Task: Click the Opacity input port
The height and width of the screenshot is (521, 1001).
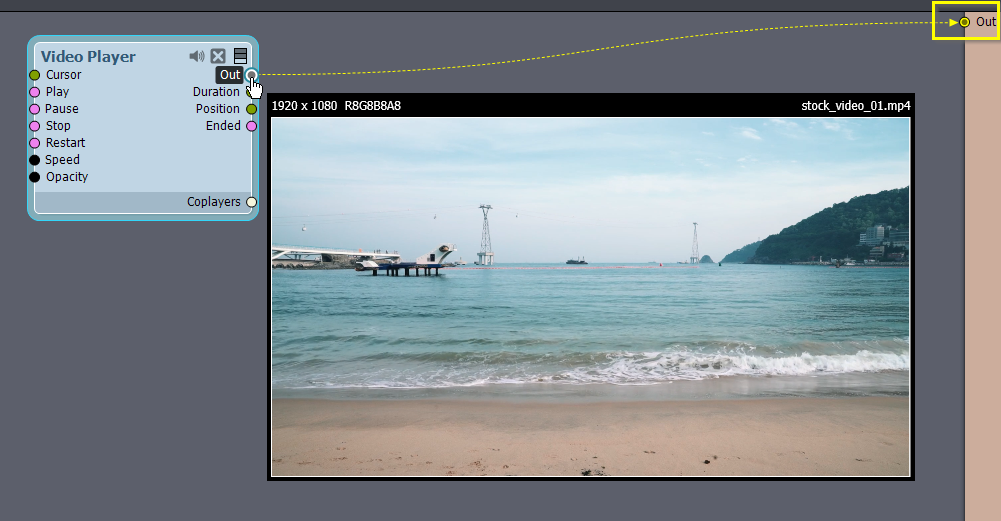Action: (x=34, y=177)
